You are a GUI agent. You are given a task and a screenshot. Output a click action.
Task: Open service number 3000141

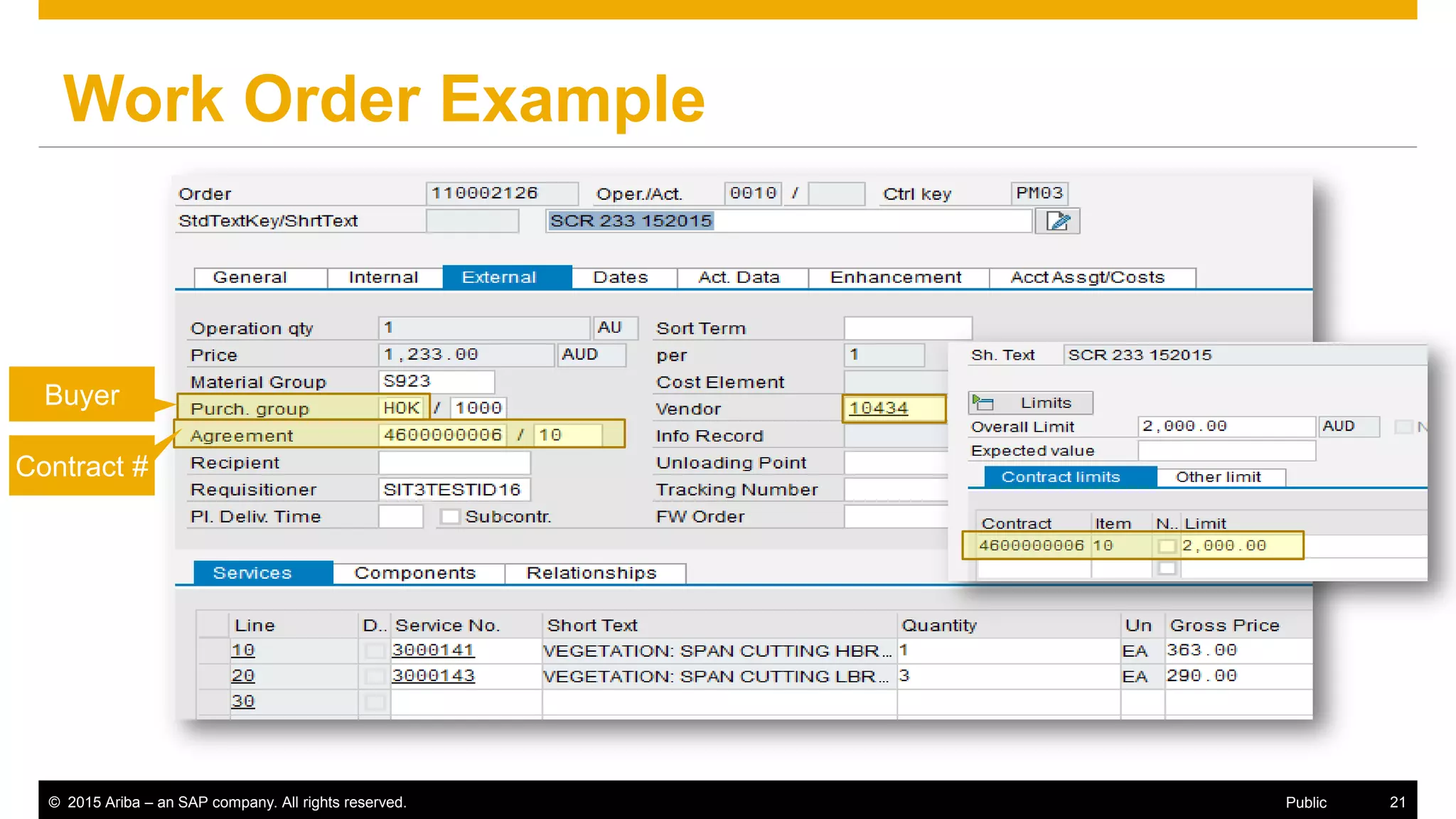click(433, 651)
